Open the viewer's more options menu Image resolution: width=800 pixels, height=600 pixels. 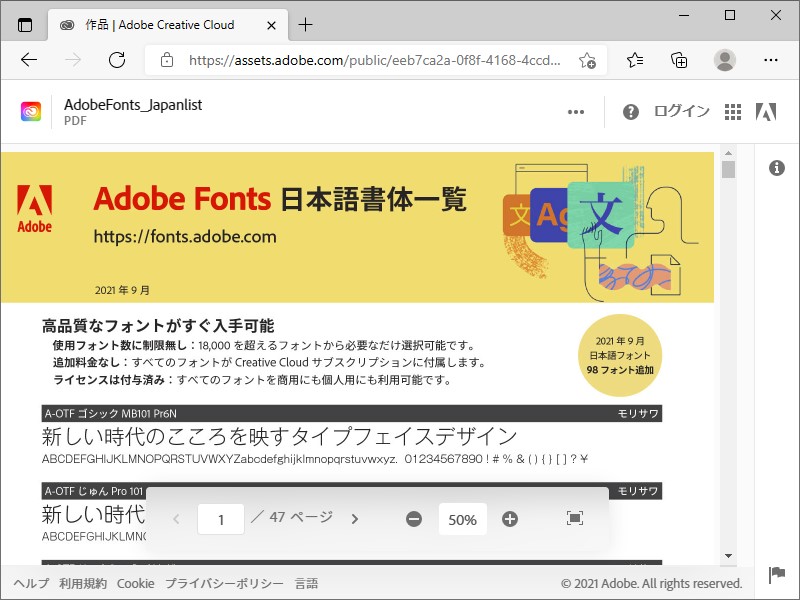click(x=575, y=111)
